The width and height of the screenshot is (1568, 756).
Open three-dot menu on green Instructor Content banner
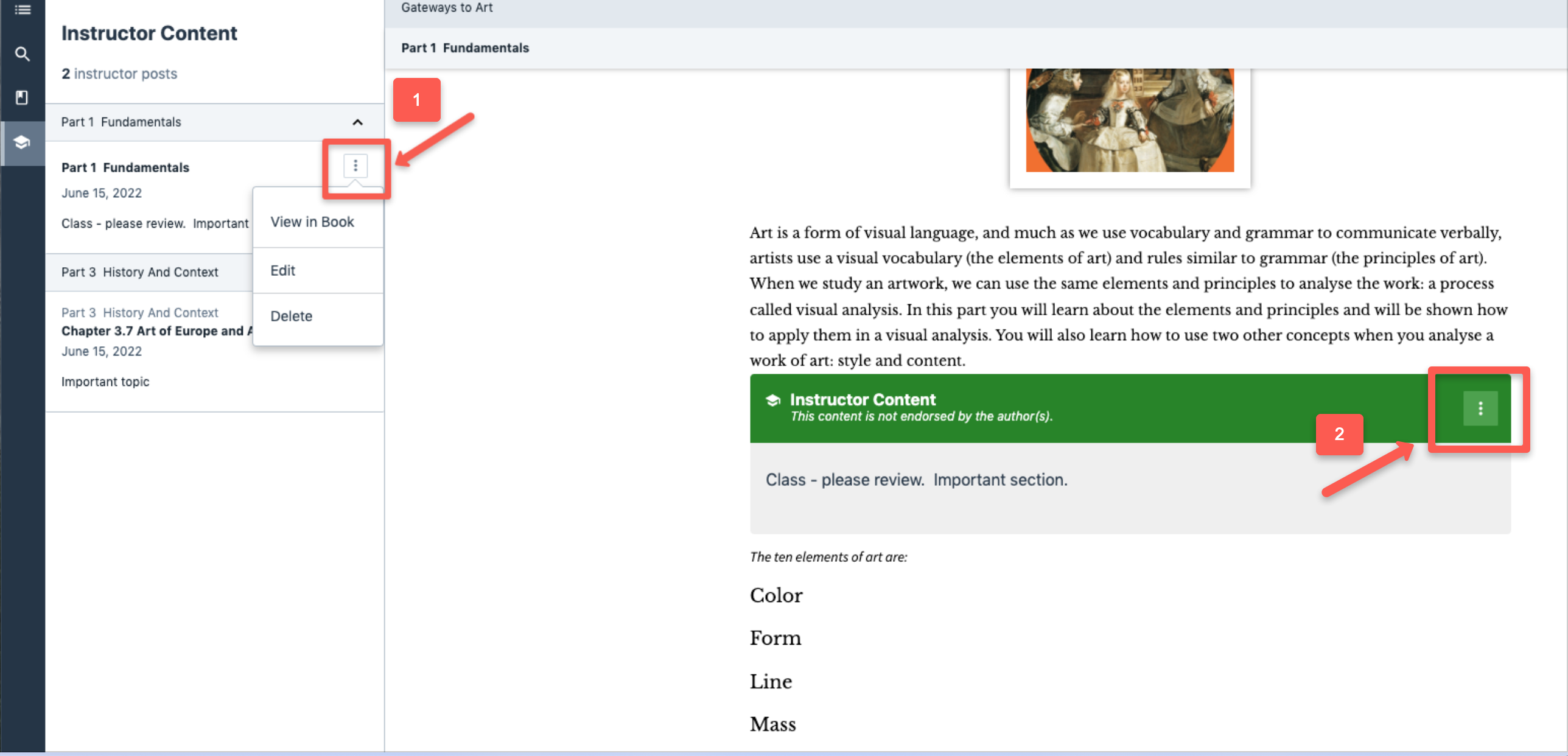(x=1480, y=408)
